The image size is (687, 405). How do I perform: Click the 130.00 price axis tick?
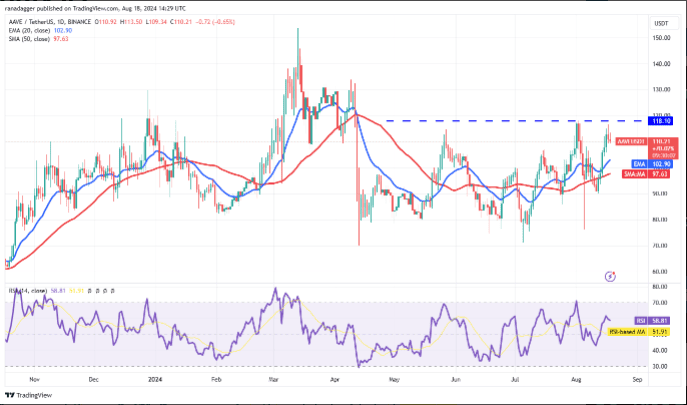pyautogui.click(x=661, y=90)
